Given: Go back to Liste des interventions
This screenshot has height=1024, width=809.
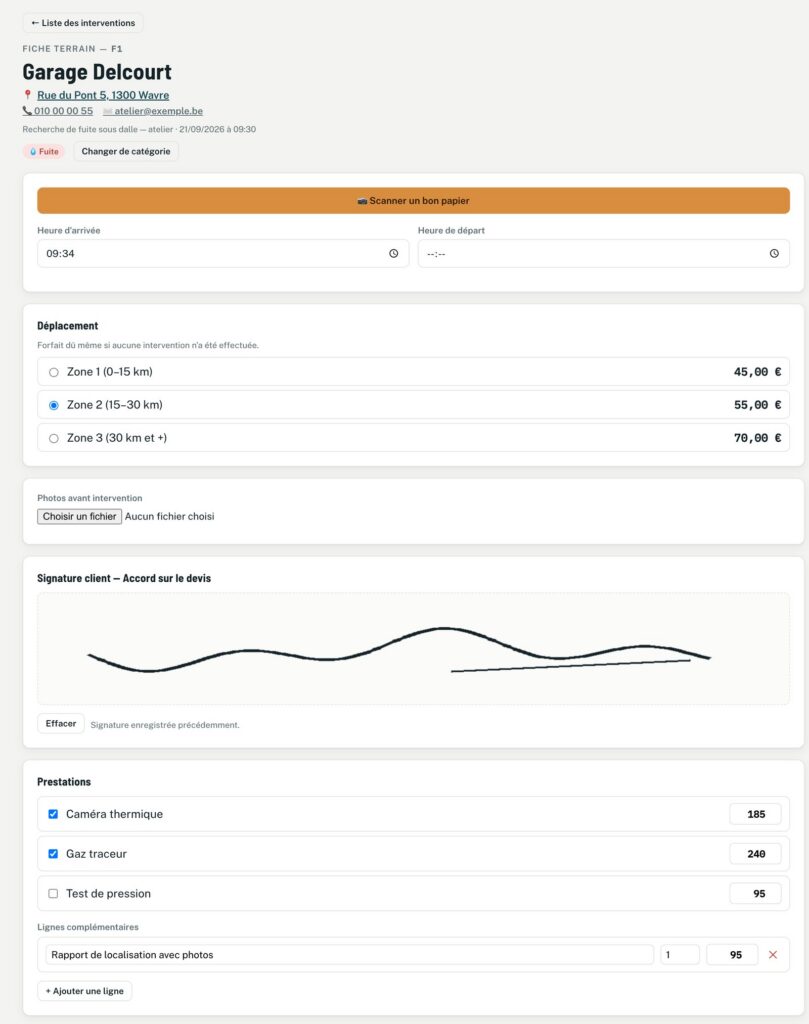Looking at the screenshot, I should point(83,23).
